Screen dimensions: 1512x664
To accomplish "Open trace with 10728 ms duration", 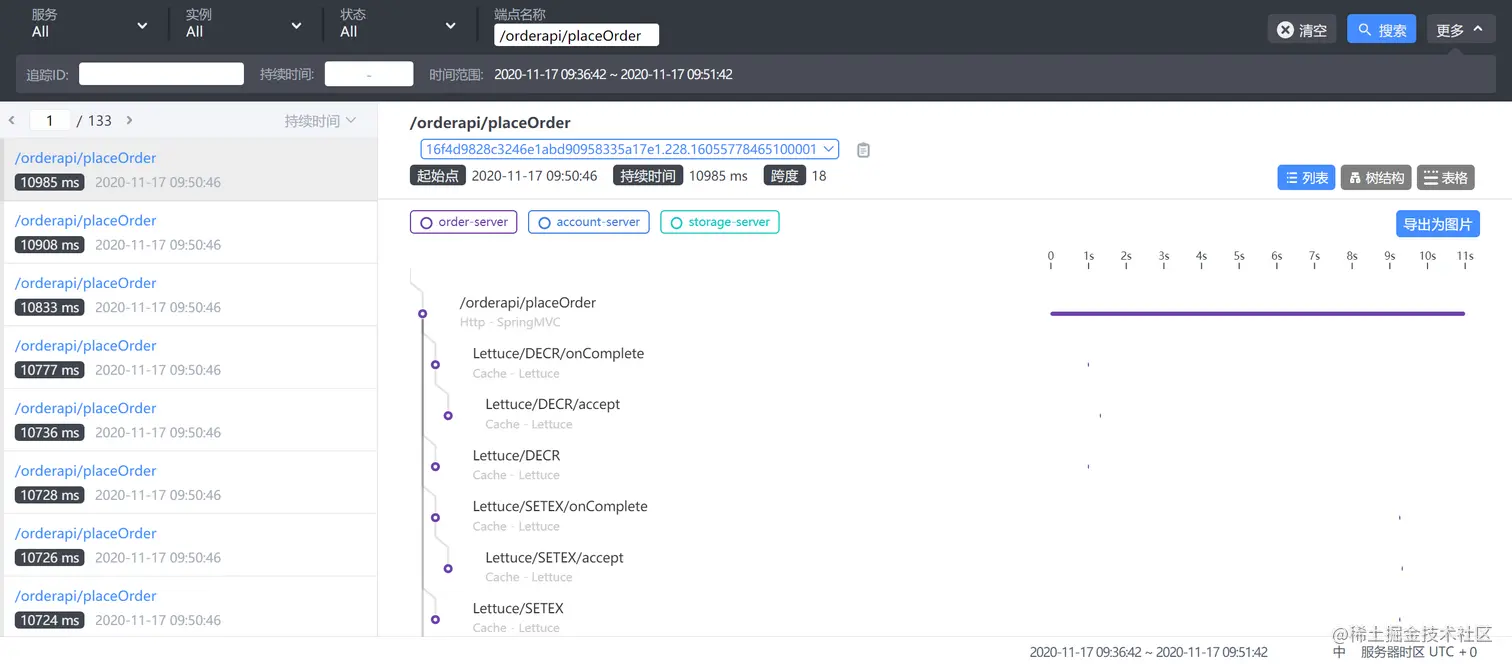I will pyautogui.click(x=190, y=482).
